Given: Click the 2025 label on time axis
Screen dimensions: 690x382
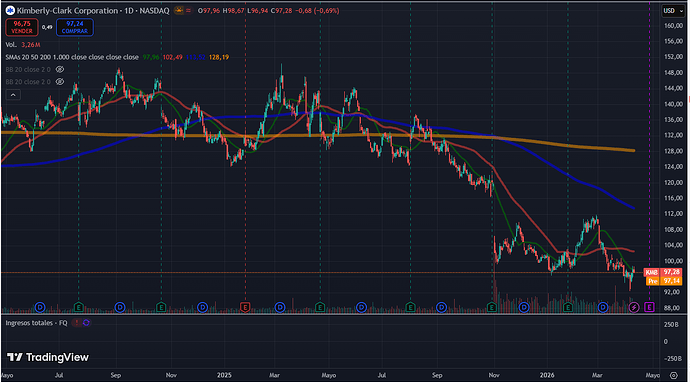Looking at the screenshot, I should [x=224, y=375].
